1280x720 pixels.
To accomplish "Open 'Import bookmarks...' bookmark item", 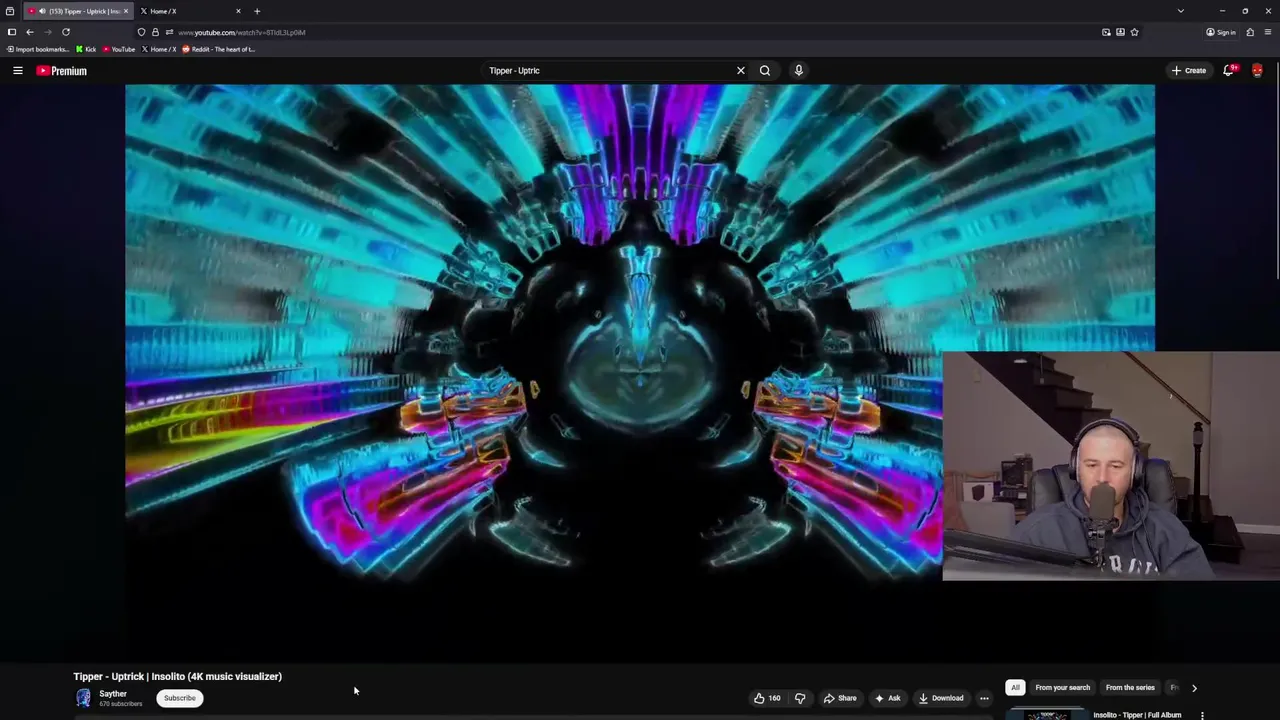I will click(38, 49).
